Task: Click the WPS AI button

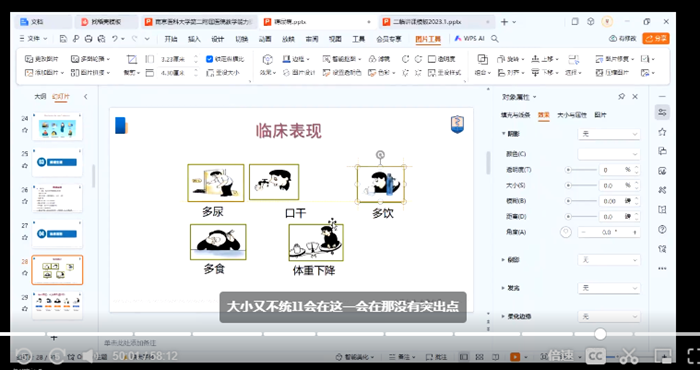Action: pyautogui.click(x=469, y=39)
